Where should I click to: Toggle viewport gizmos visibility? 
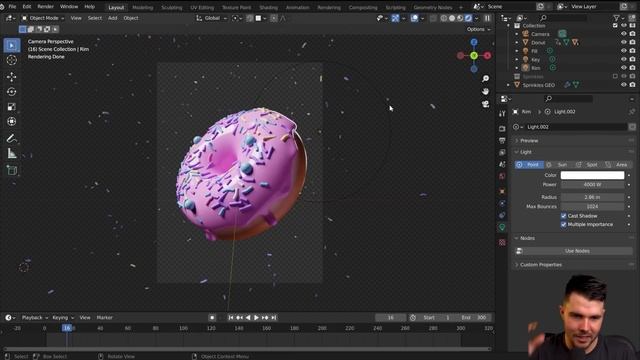(x=395, y=18)
